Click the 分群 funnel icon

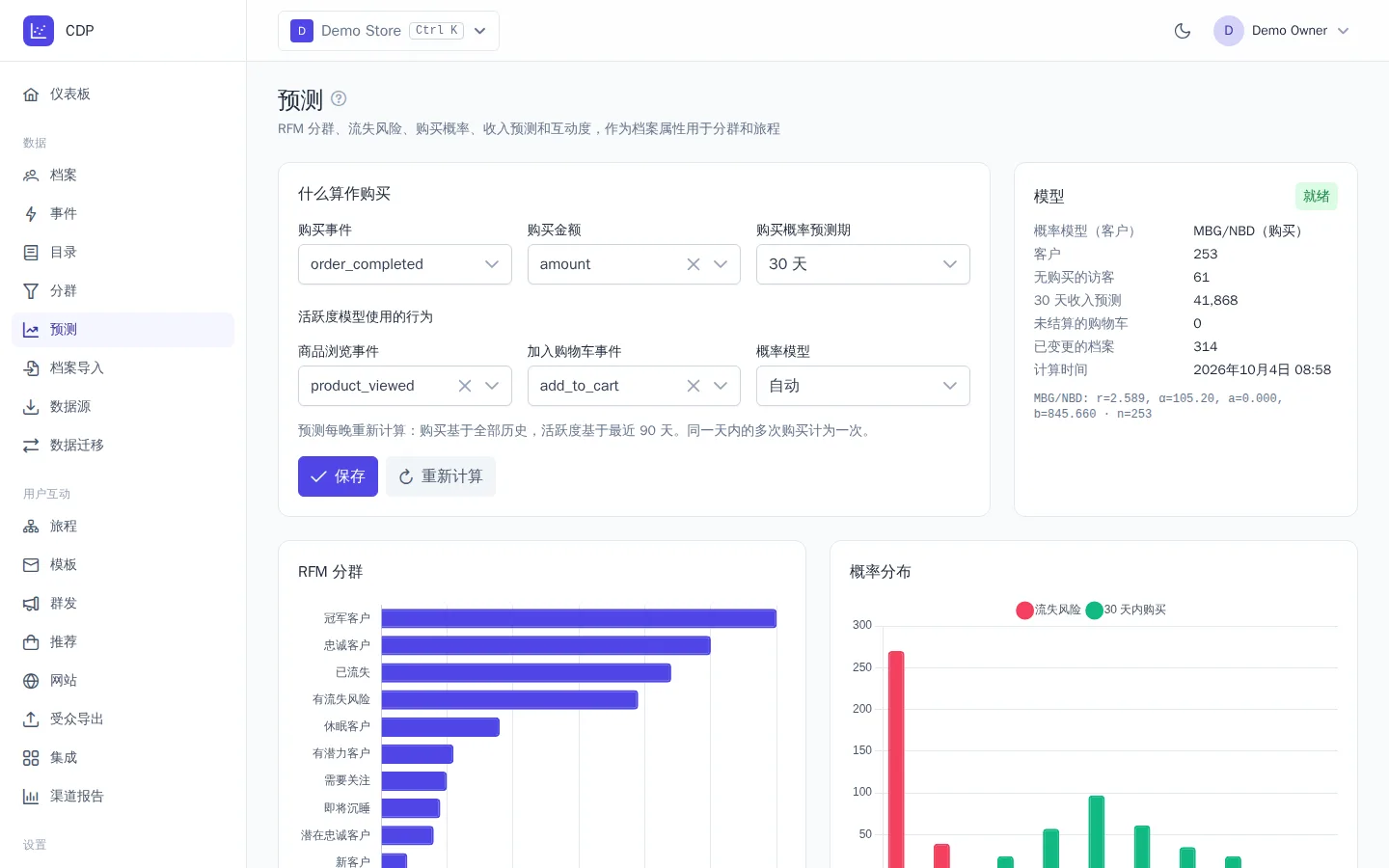point(31,291)
